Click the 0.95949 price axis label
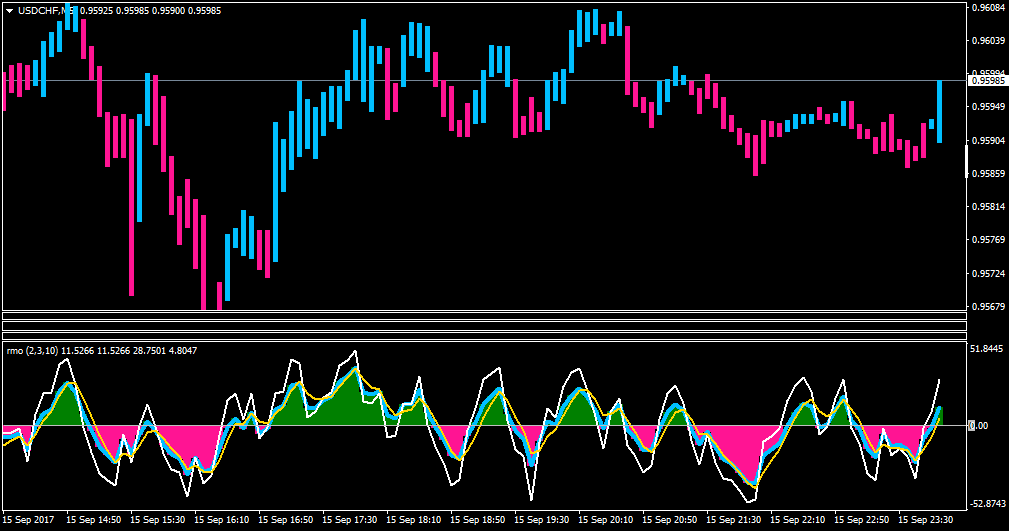The width and height of the screenshot is (1009, 531). point(988,107)
